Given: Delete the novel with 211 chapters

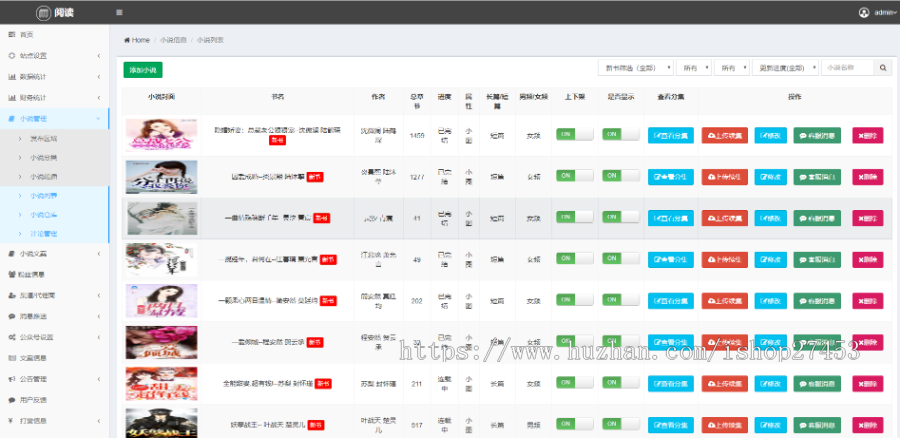Looking at the screenshot, I should (x=867, y=383).
